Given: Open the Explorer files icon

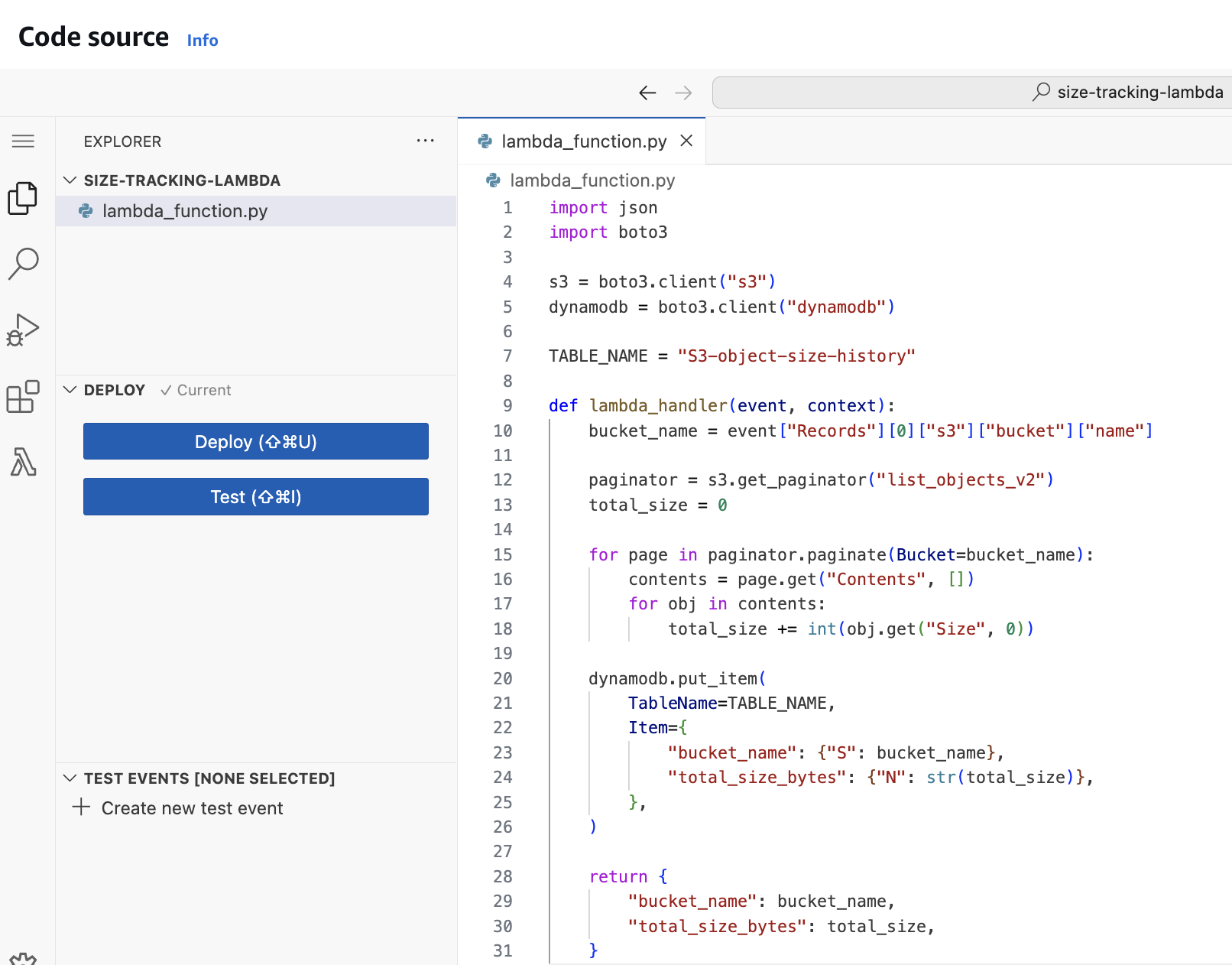Looking at the screenshot, I should (x=23, y=199).
